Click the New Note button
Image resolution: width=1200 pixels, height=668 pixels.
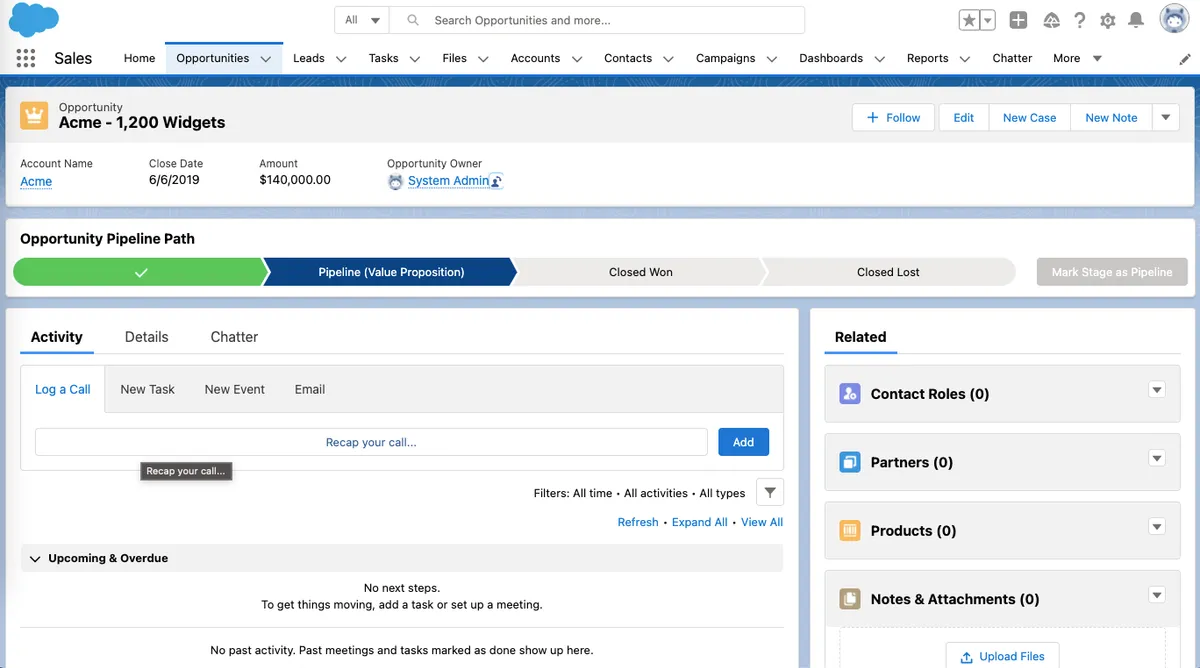[x=1111, y=117]
